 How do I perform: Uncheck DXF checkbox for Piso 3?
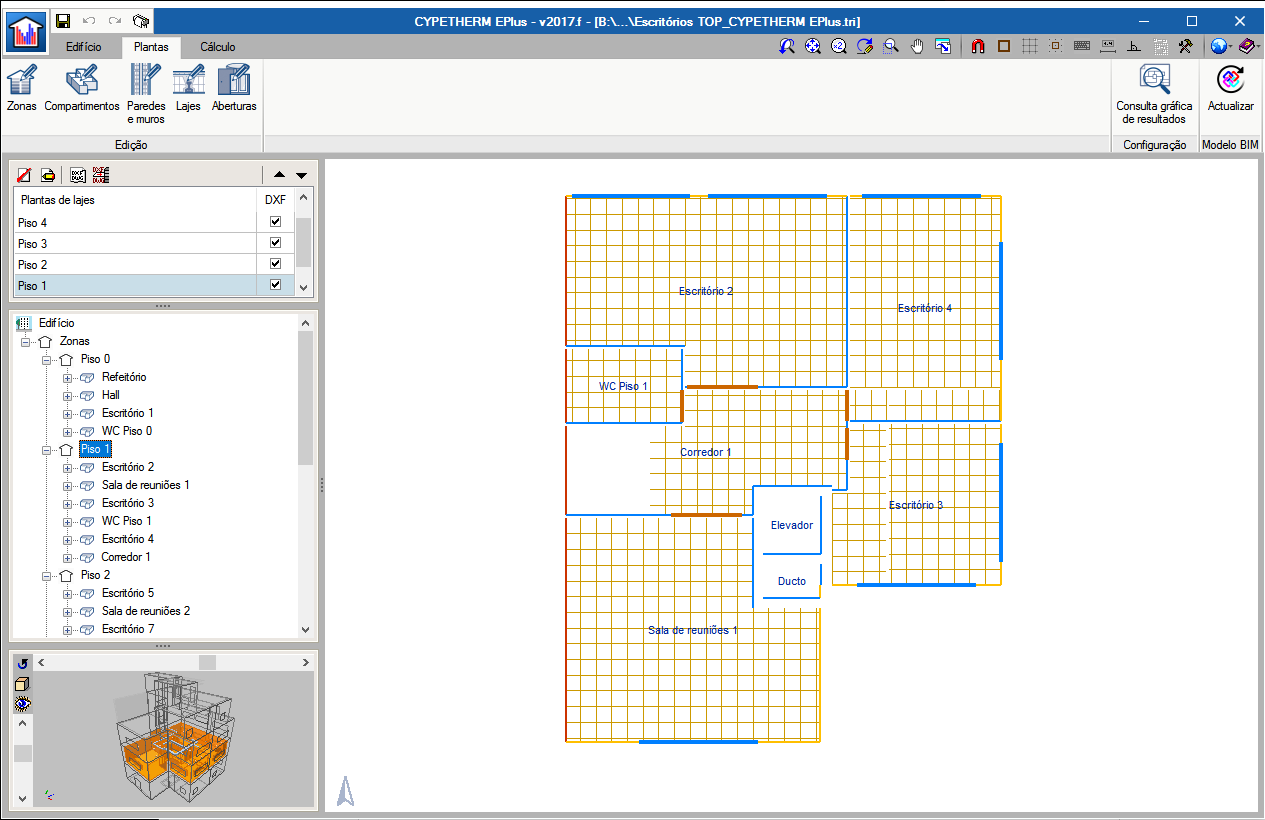coord(276,243)
